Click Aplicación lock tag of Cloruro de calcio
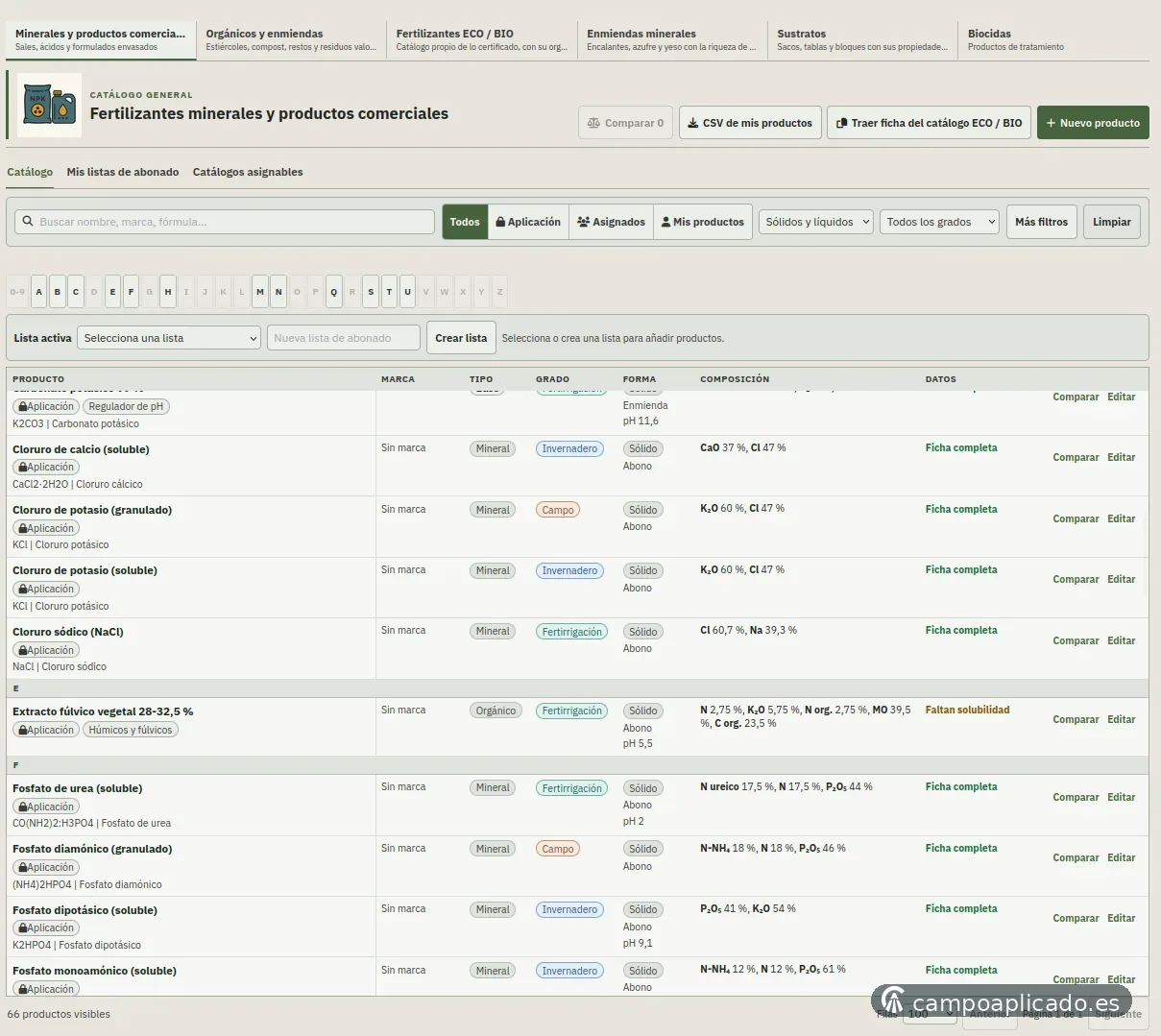 [x=46, y=468]
